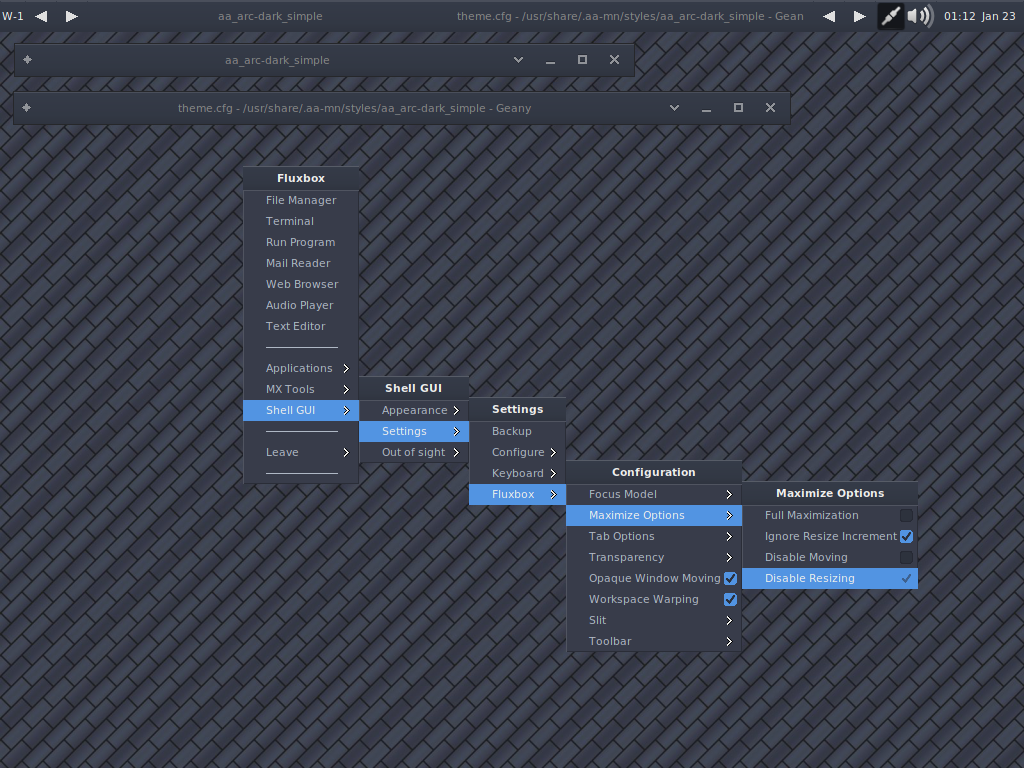Expand Focus Model submenu

[x=654, y=494]
